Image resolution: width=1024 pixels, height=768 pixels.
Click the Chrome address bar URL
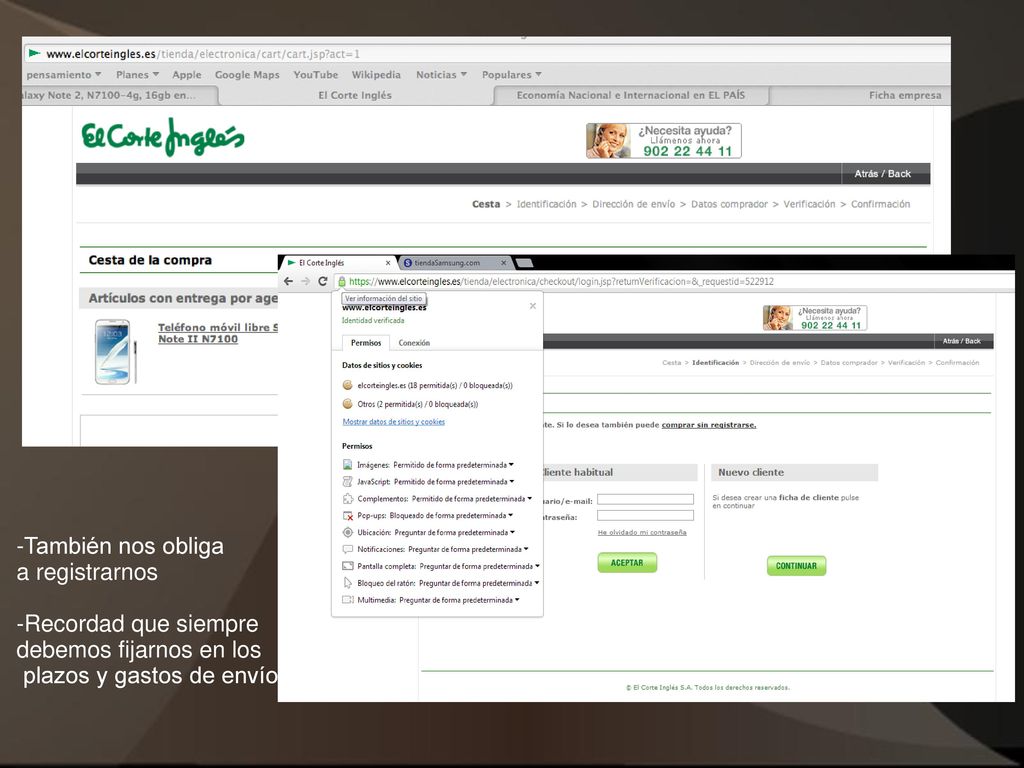(x=561, y=281)
